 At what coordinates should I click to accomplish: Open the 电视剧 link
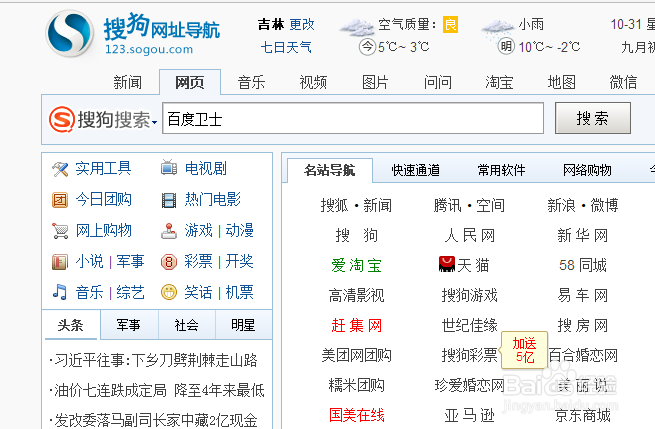206,168
